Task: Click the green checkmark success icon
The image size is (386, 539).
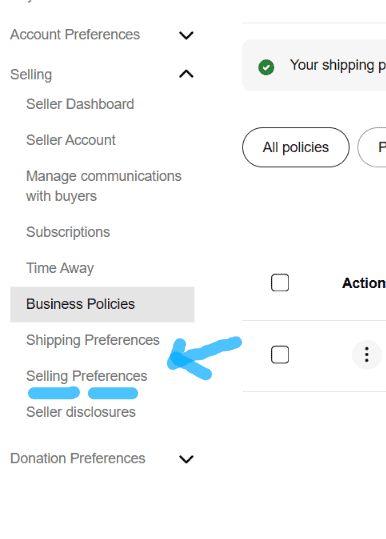Action: coord(266,67)
